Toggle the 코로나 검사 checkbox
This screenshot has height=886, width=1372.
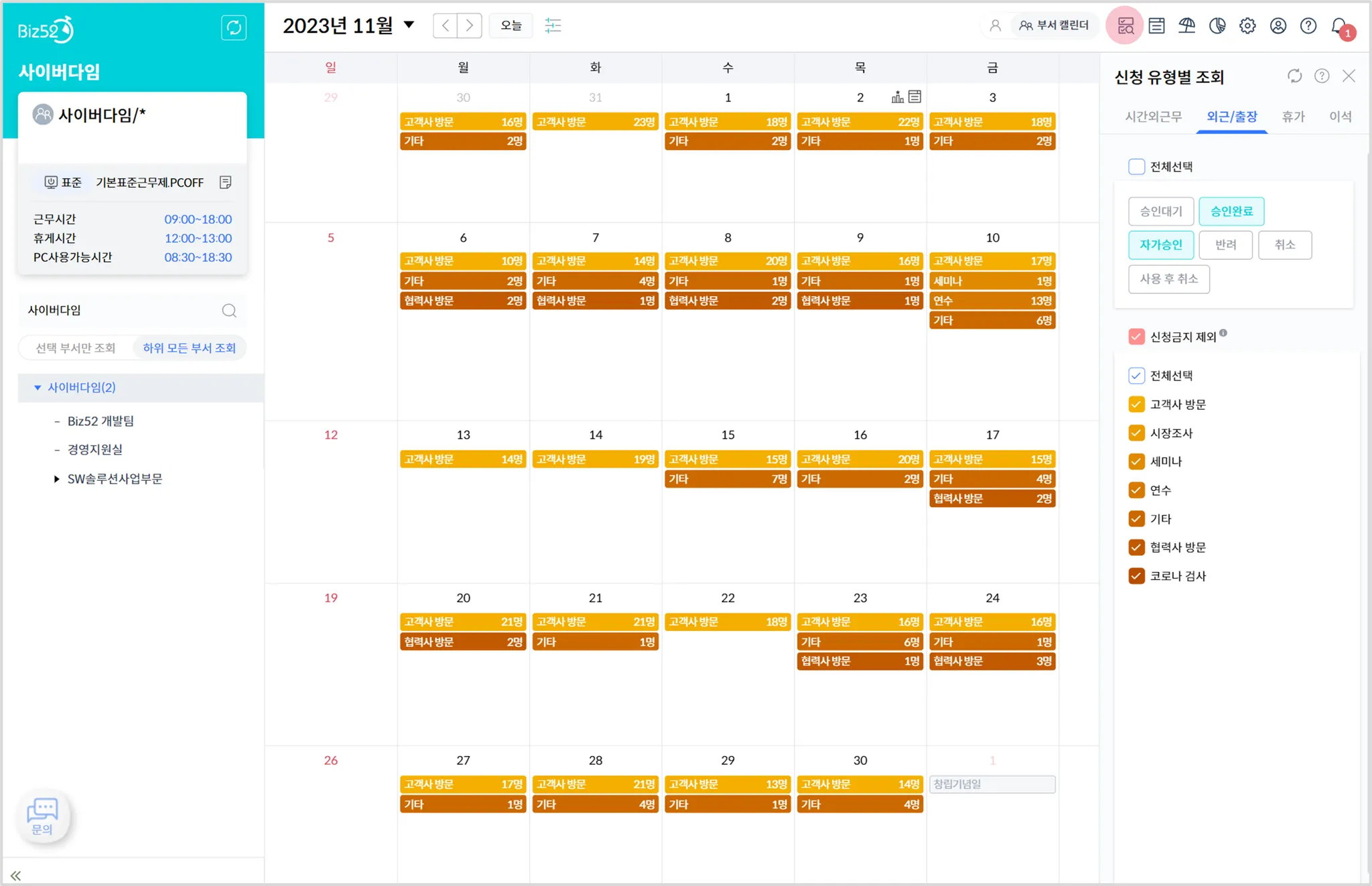tap(1136, 576)
